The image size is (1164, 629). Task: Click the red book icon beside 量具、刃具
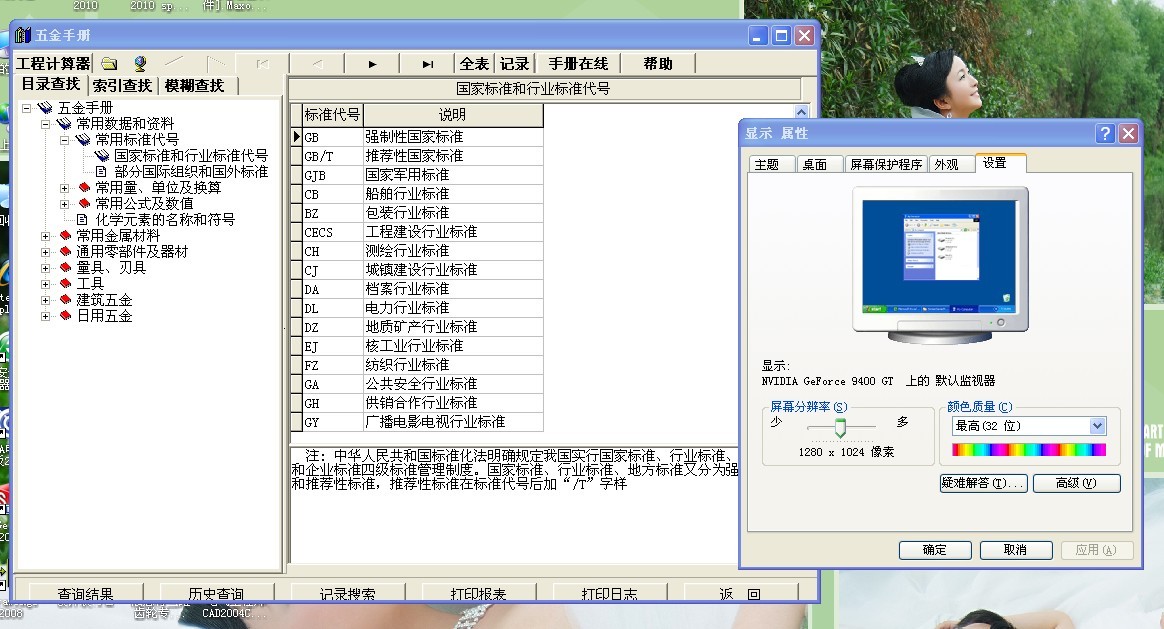click(x=65, y=267)
